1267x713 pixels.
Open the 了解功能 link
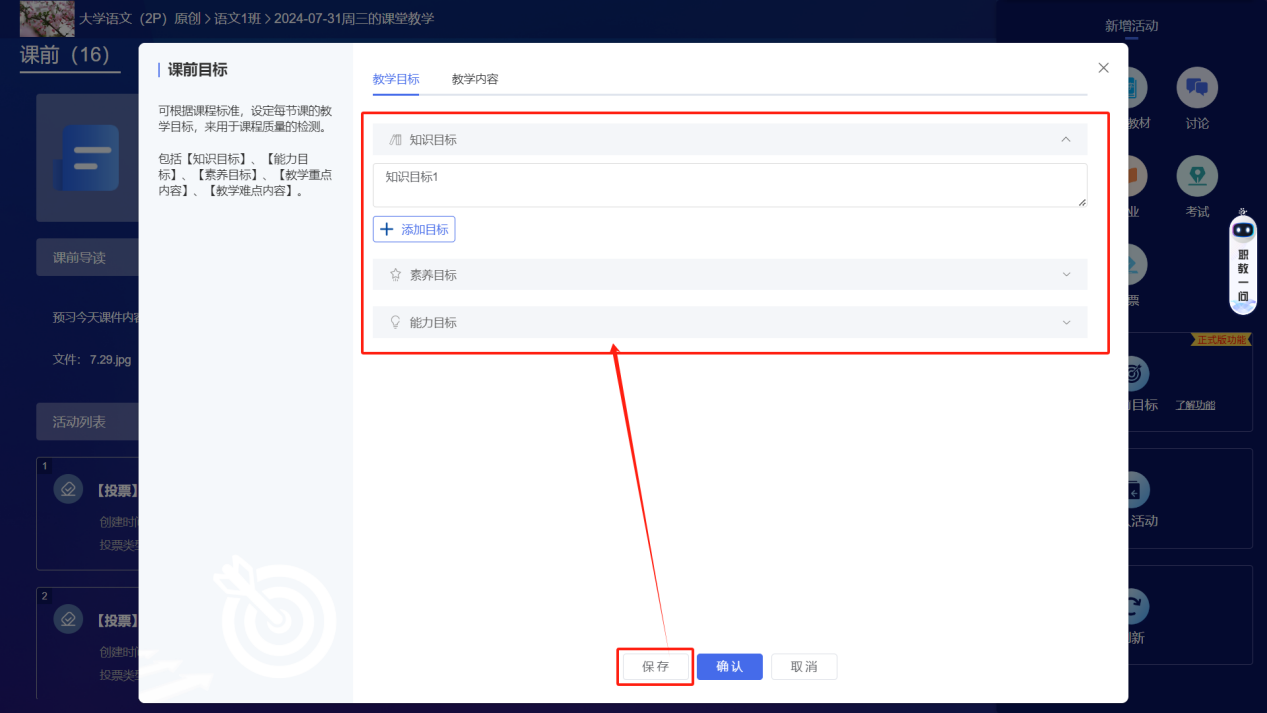[1195, 405]
